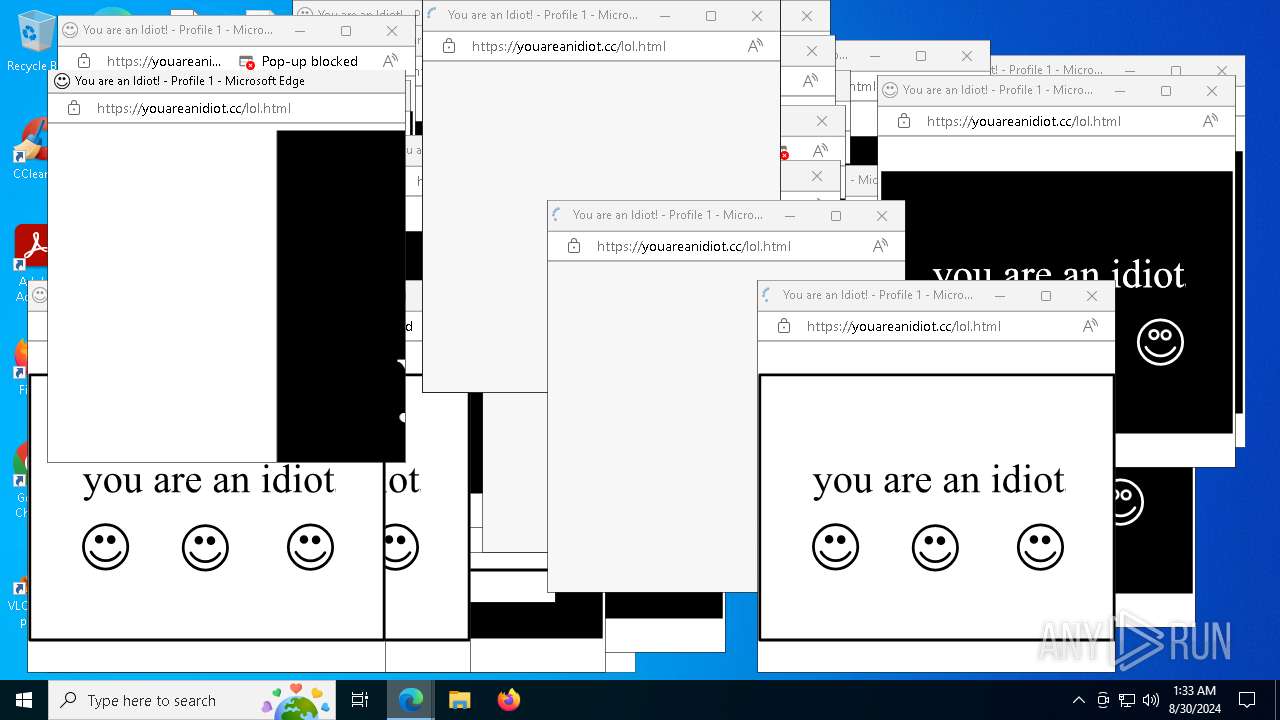
Task: Select the Adobe Acrobat desktop shortcut
Action: (x=30, y=263)
